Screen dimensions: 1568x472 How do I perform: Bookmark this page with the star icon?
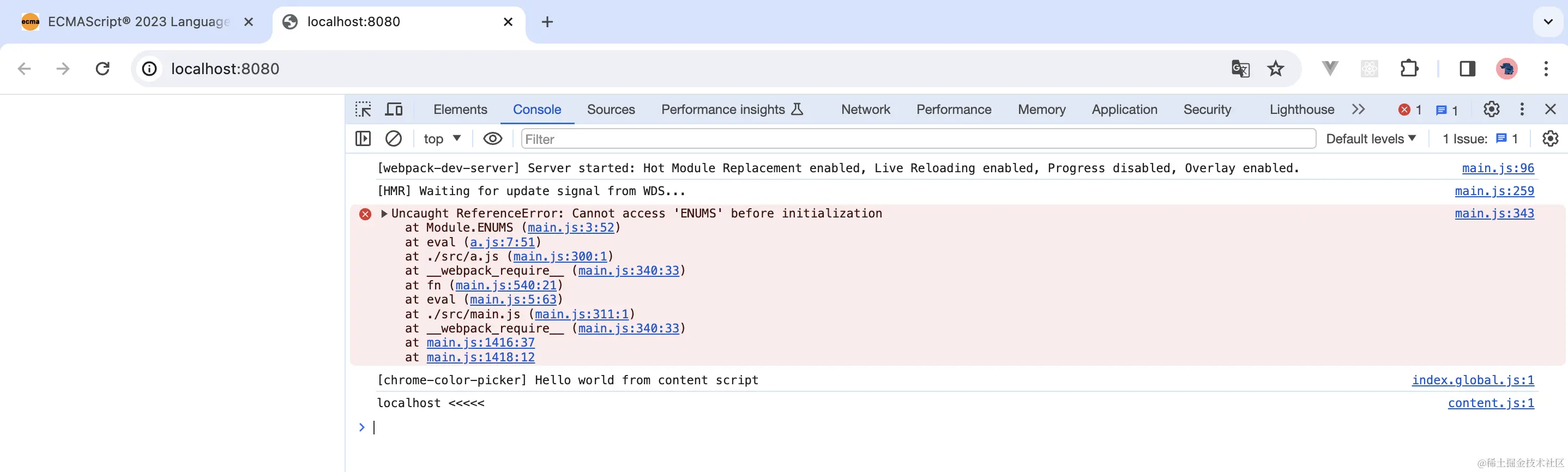1275,69
